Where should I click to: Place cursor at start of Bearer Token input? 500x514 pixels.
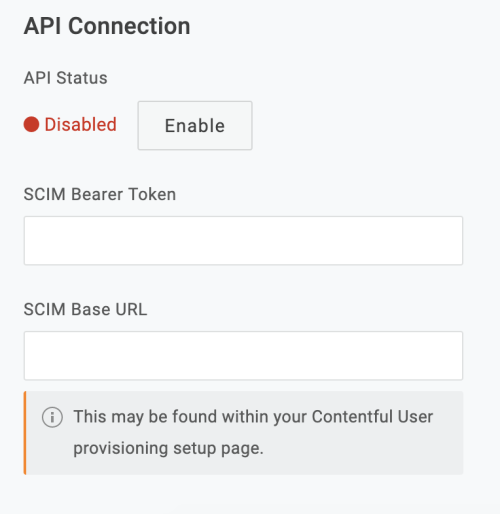(x=30, y=240)
